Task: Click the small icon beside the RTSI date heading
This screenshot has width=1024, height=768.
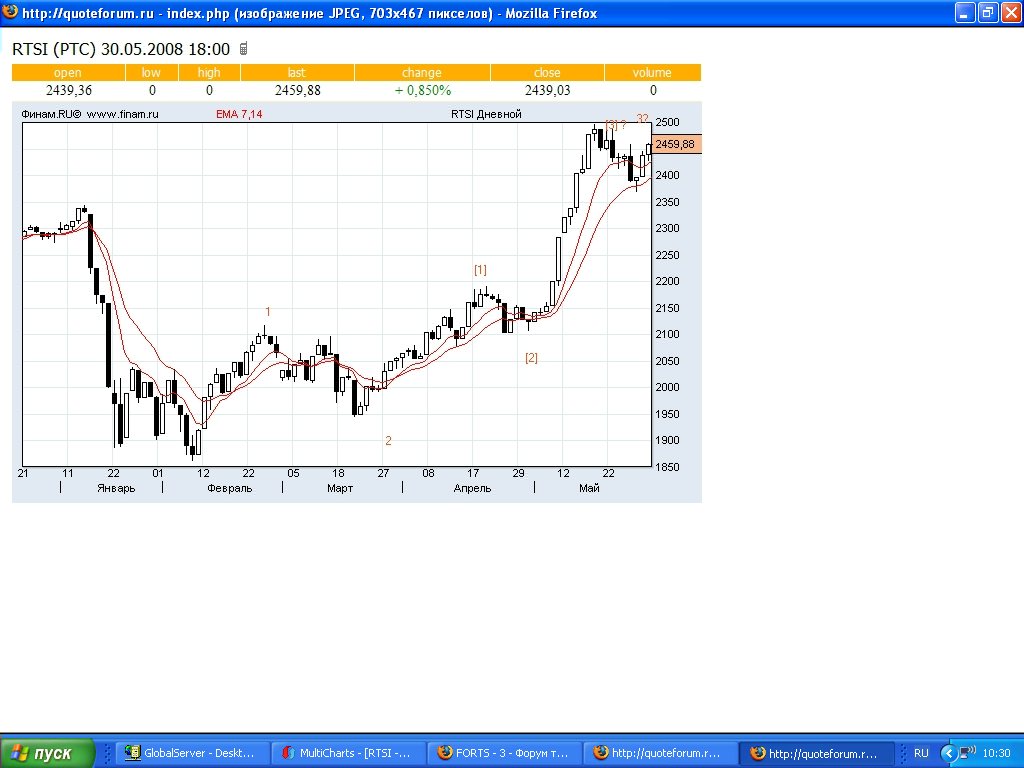Action: click(x=243, y=49)
